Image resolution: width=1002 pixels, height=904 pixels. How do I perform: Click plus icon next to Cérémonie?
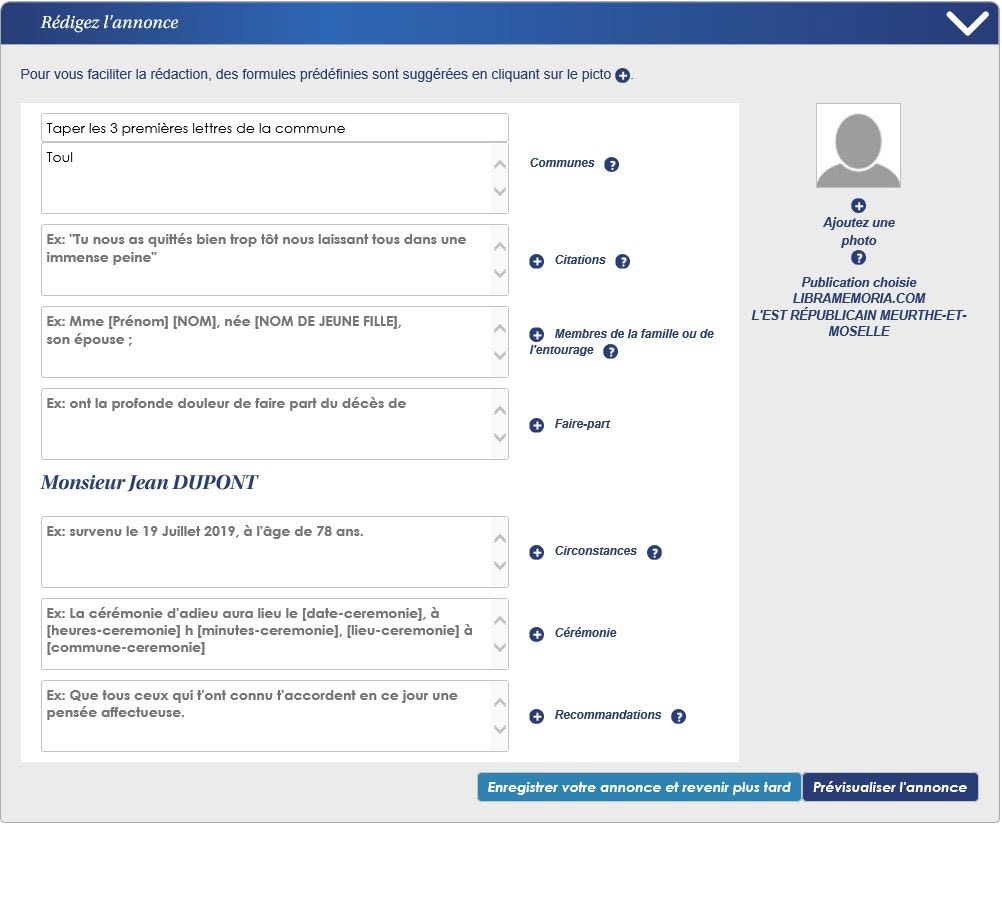[x=536, y=634]
